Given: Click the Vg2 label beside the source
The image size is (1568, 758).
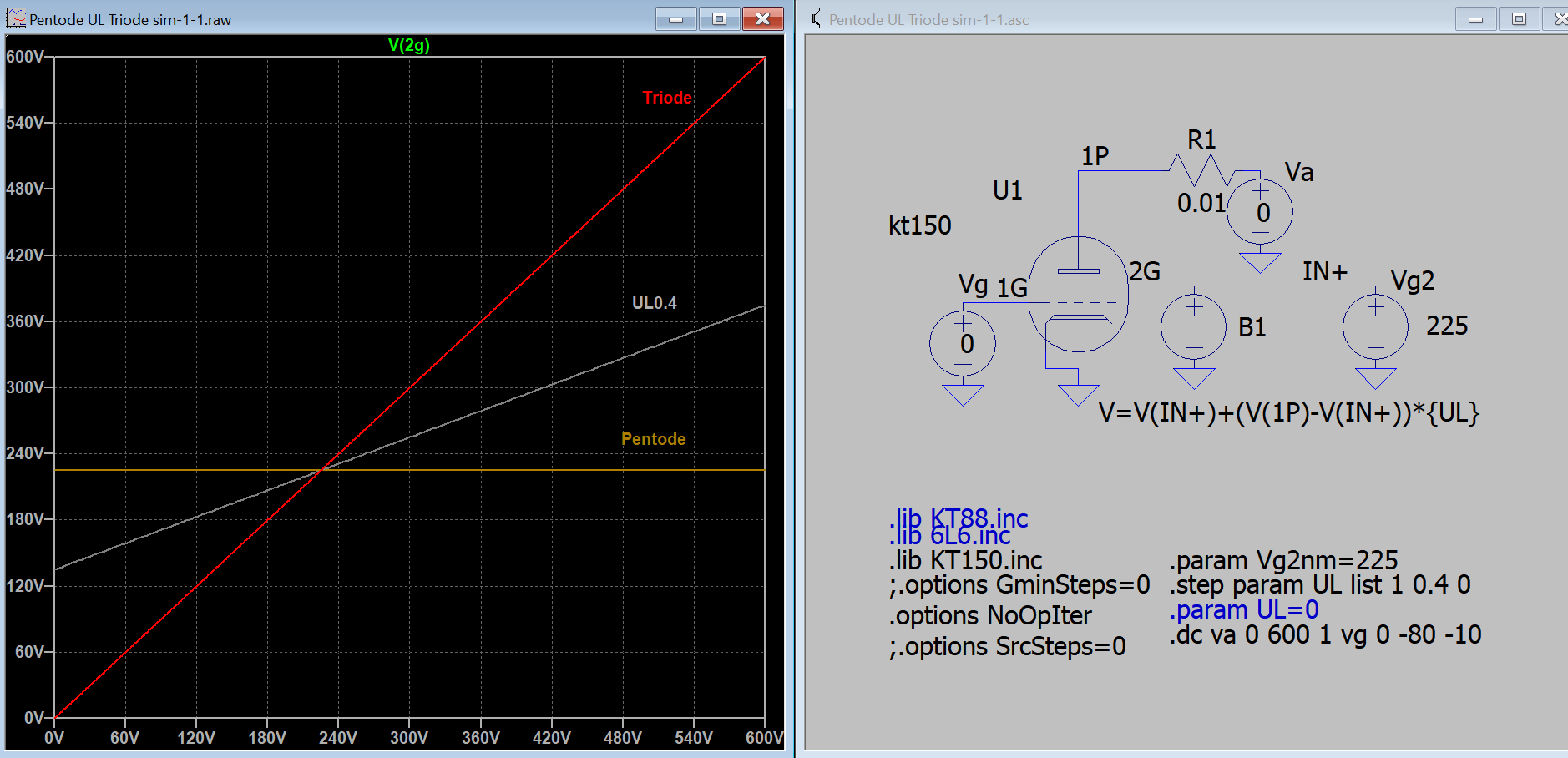Looking at the screenshot, I should tap(1413, 281).
